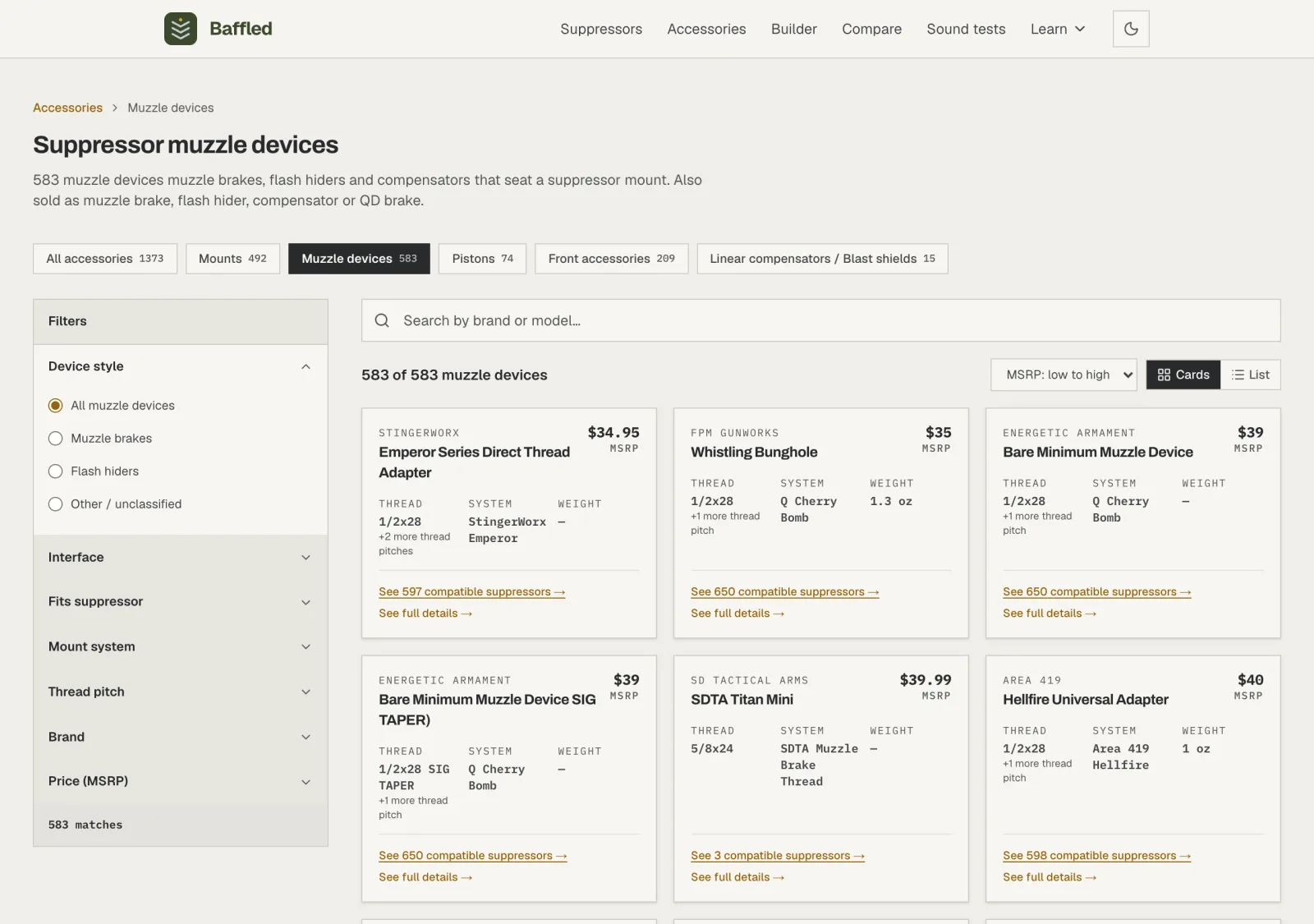
Task: Click the breadcrumb chevron separator after Accessories
Action: coord(115,108)
